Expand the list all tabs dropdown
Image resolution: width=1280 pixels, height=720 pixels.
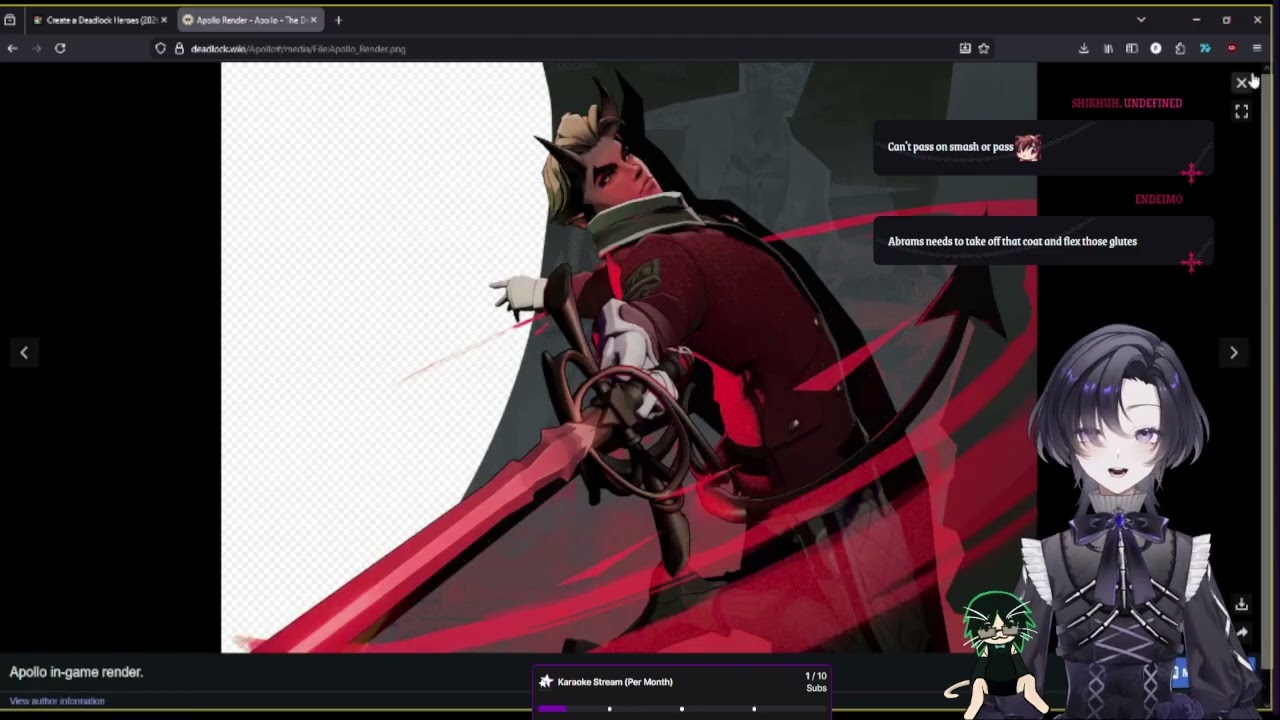(1141, 20)
